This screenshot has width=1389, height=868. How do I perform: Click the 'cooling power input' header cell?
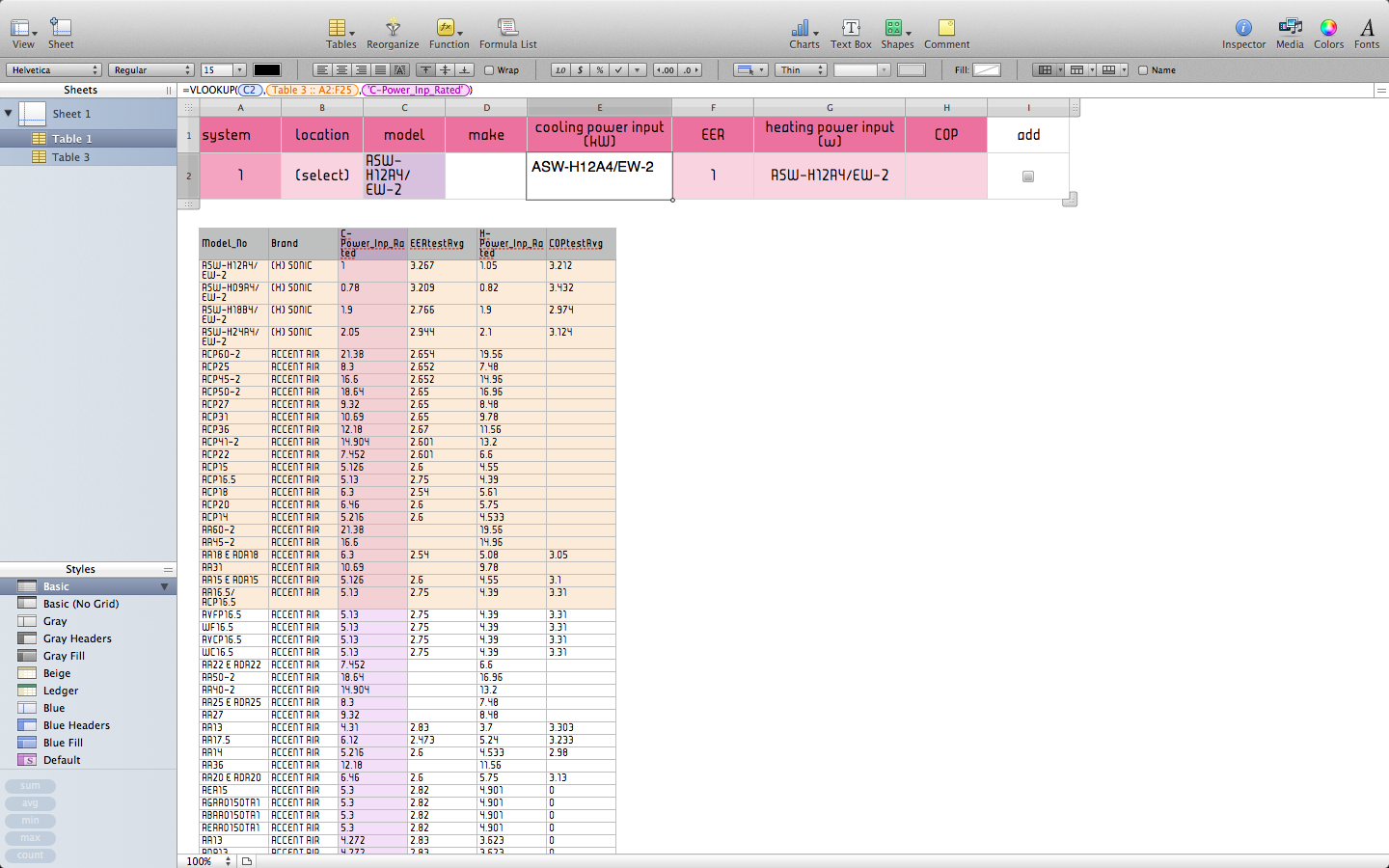(x=599, y=134)
